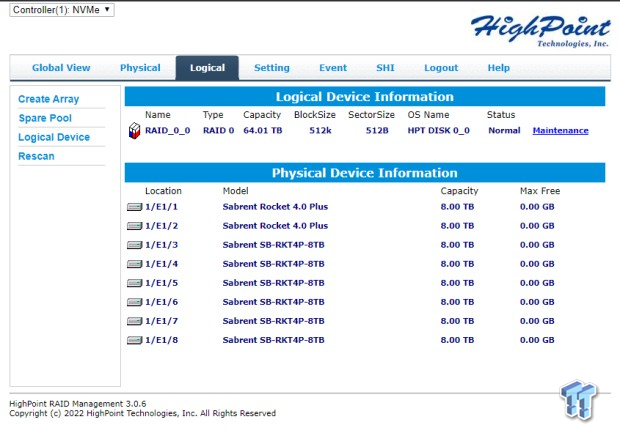Click the disk icon for 1/E1/2

(x=134, y=226)
